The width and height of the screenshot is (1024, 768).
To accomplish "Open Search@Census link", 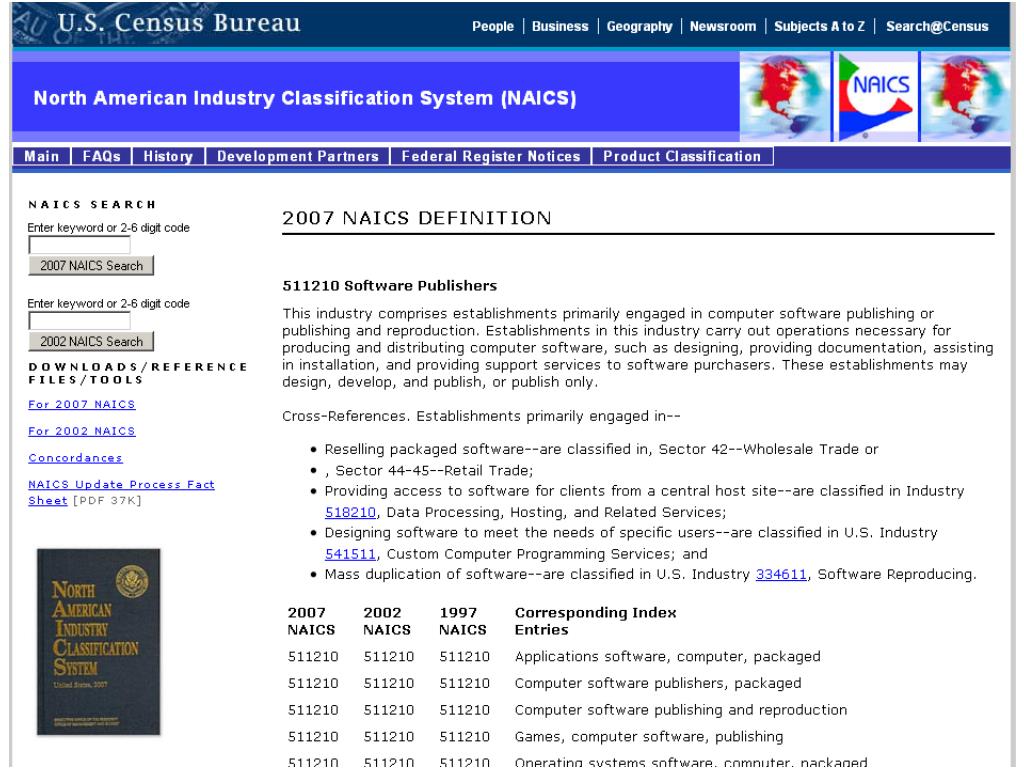I will 937,26.
